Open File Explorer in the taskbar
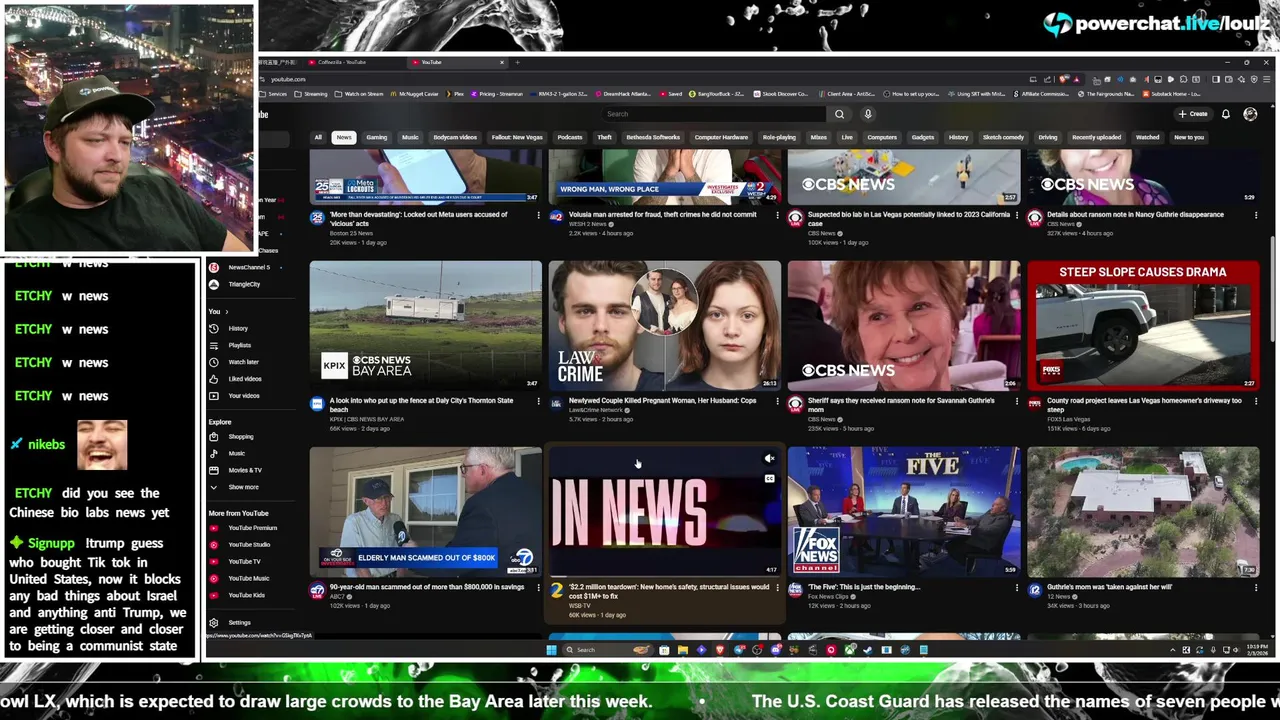Image resolution: width=1280 pixels, height=720 pixels. click(682, 650)
